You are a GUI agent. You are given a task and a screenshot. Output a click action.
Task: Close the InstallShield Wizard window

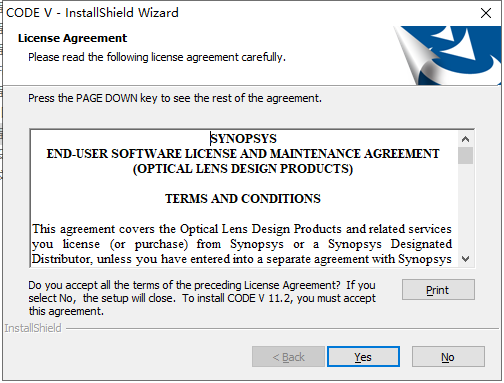pos(486,13)
